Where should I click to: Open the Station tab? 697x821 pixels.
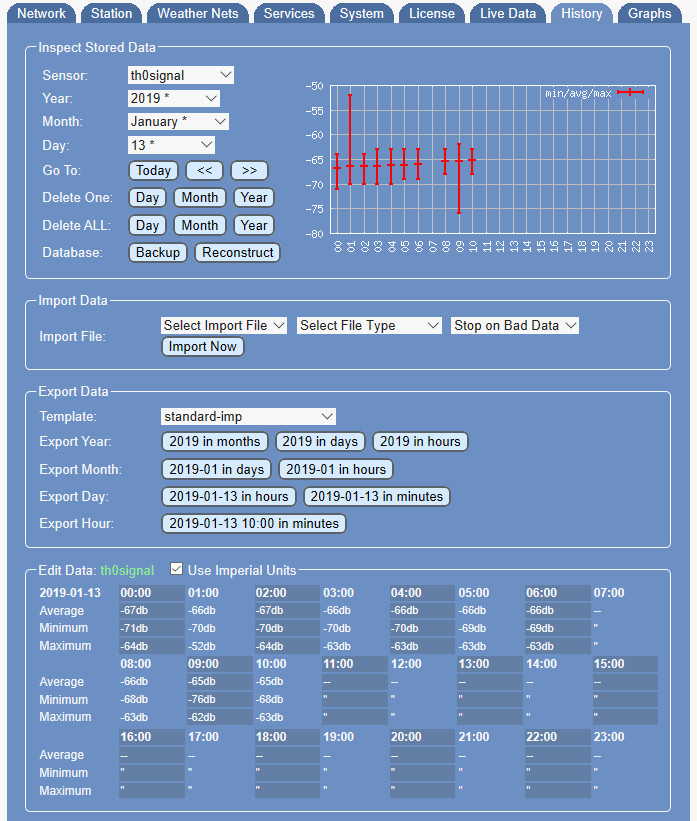pos(111,14)
